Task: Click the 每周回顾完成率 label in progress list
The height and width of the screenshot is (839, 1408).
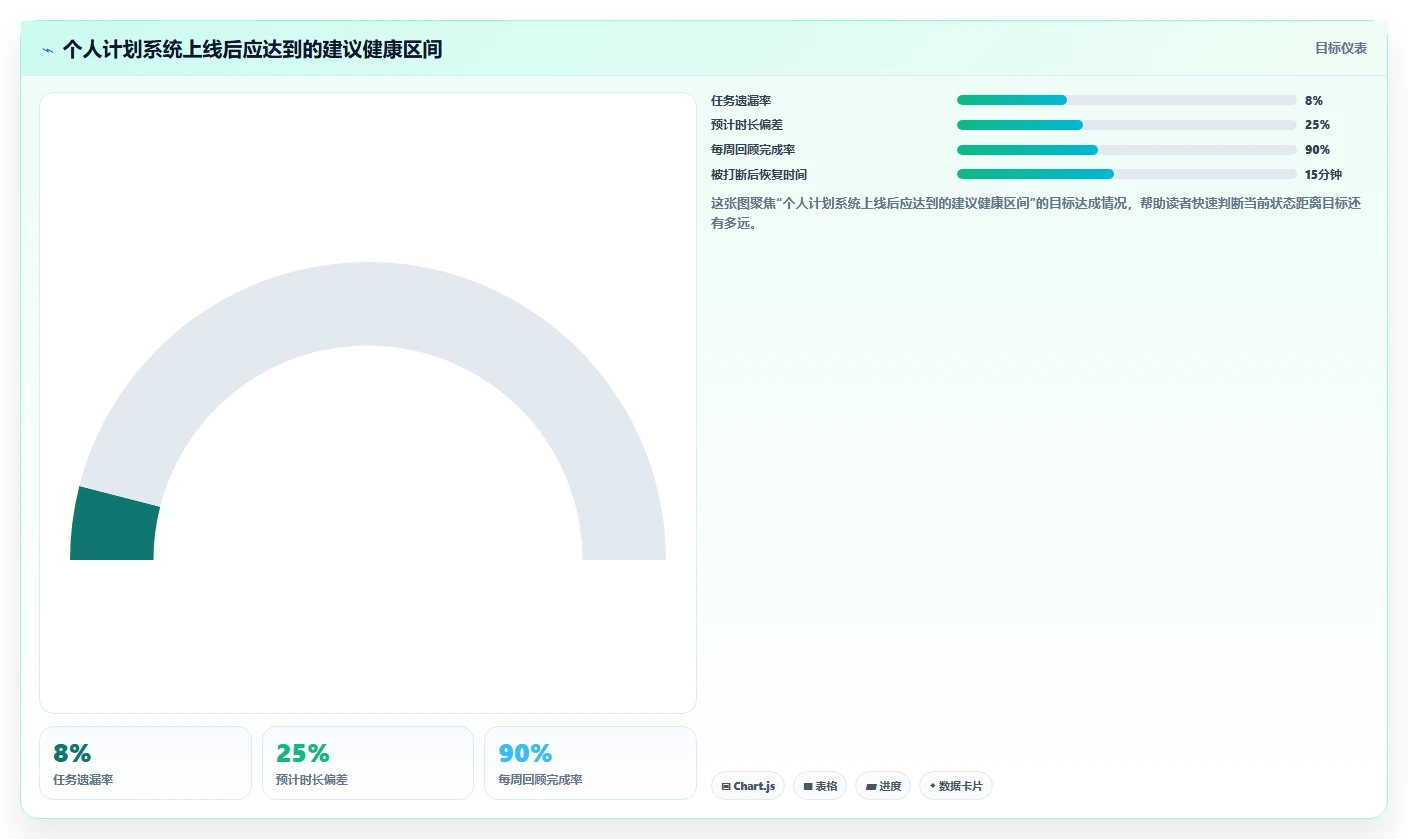Action: pyautogui.click(x=753, y=150)
